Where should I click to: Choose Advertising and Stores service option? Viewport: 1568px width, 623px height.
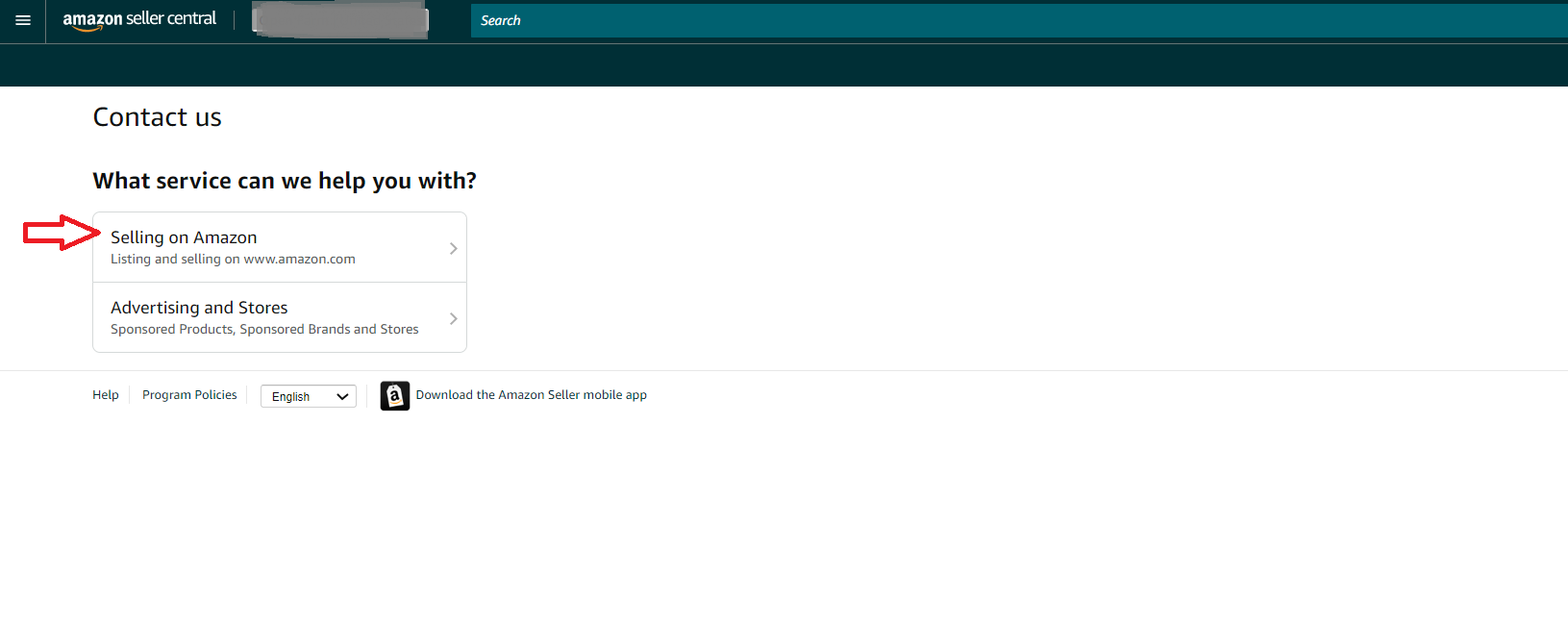click(x=280, y=317)
